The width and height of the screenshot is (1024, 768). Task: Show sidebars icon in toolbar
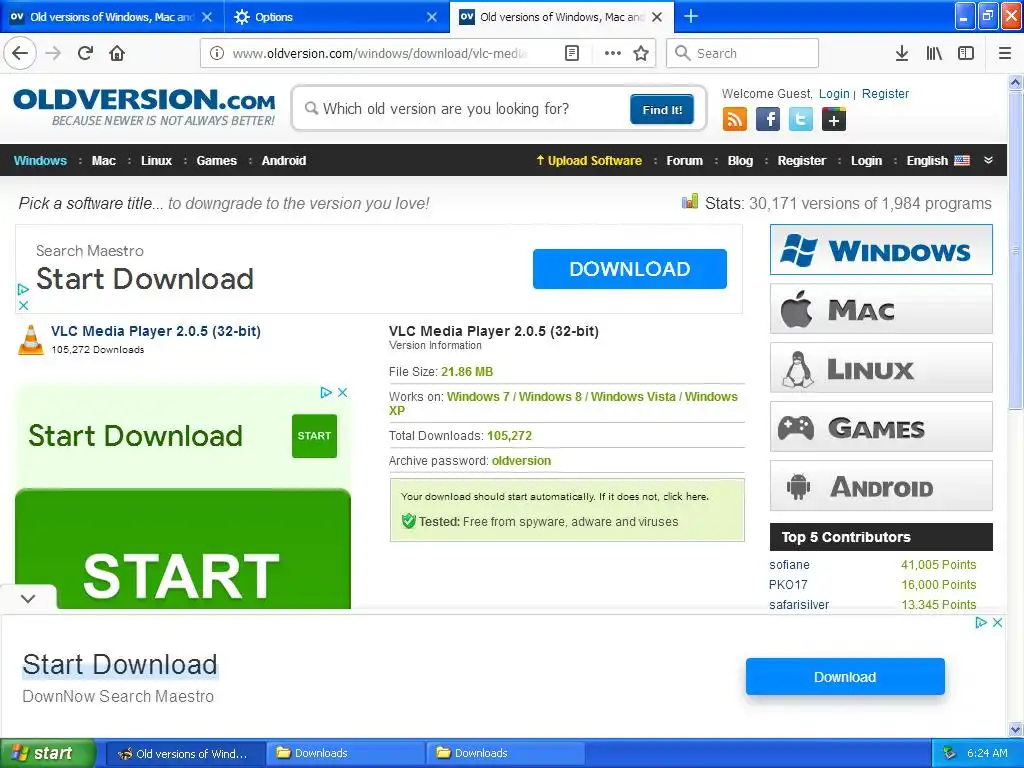[966, 53]
